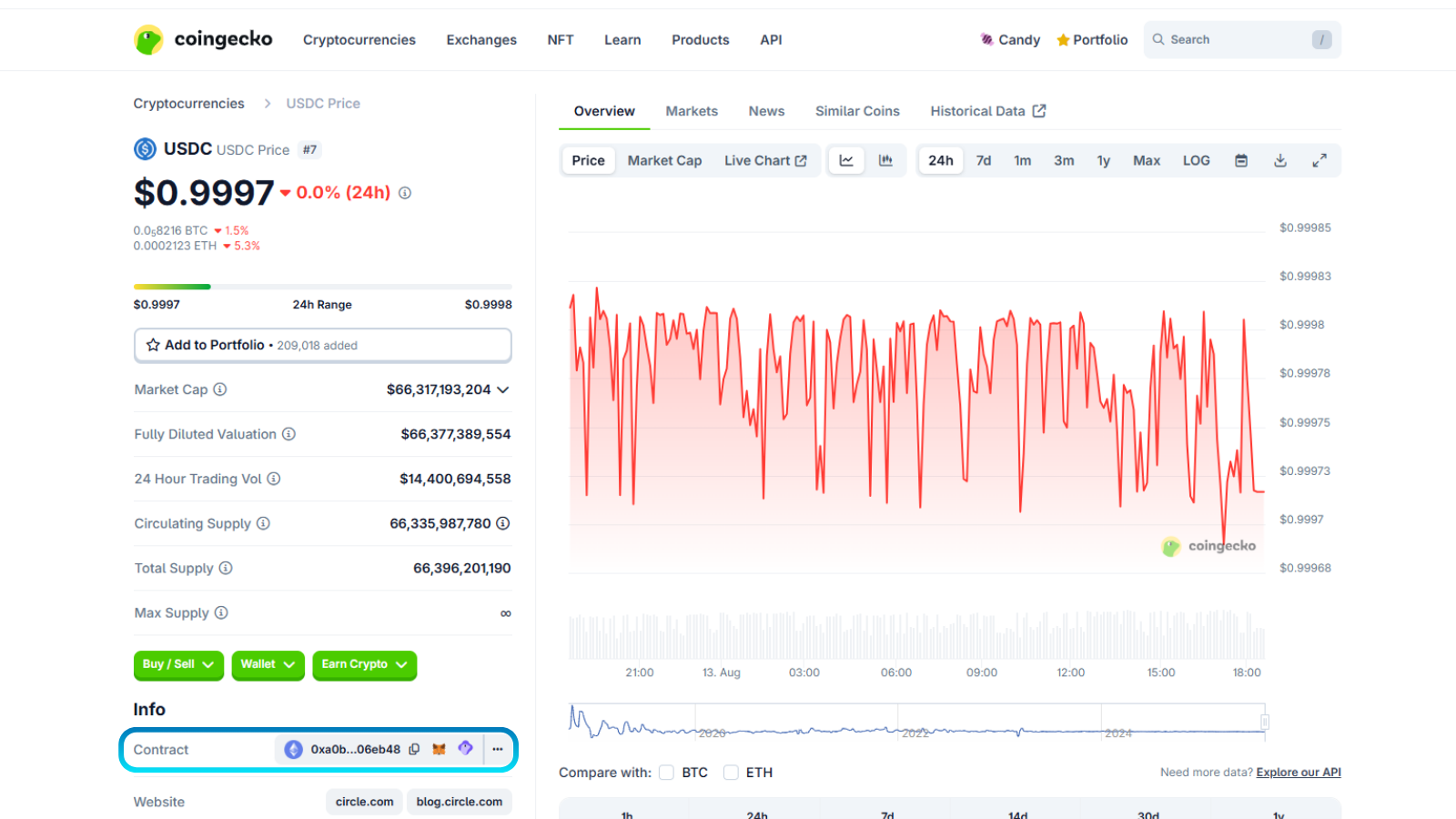
Task: Switch to the News tab
Action: (766, 111)
